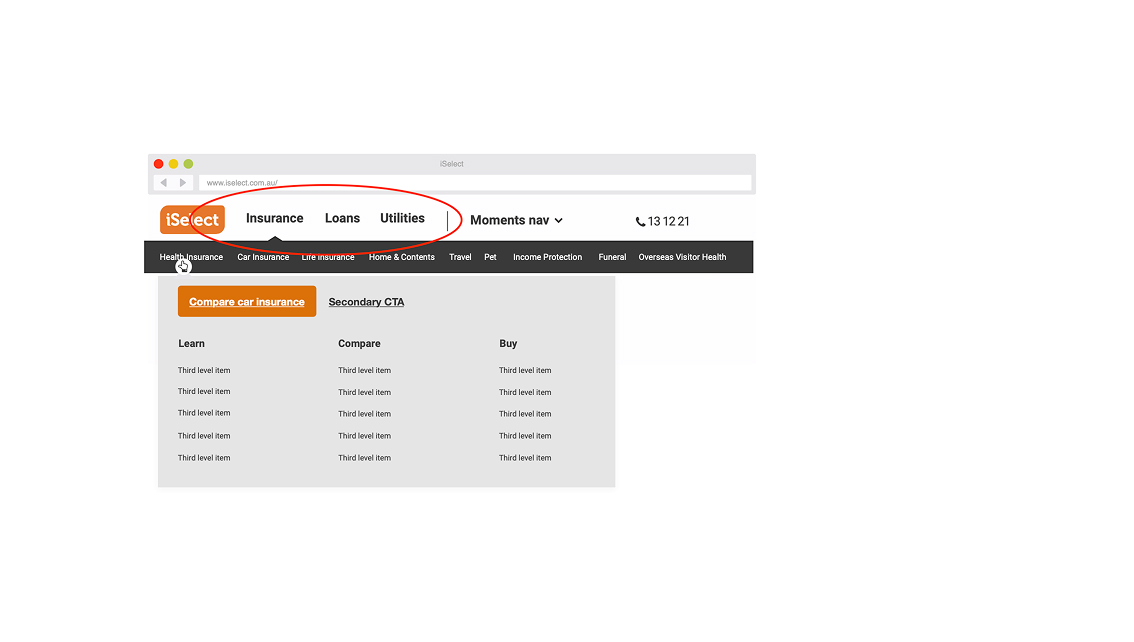Open the Utilities top navigation item
Image resolution: width=1134 pixels, height=642 pixels.
point(402,218)
